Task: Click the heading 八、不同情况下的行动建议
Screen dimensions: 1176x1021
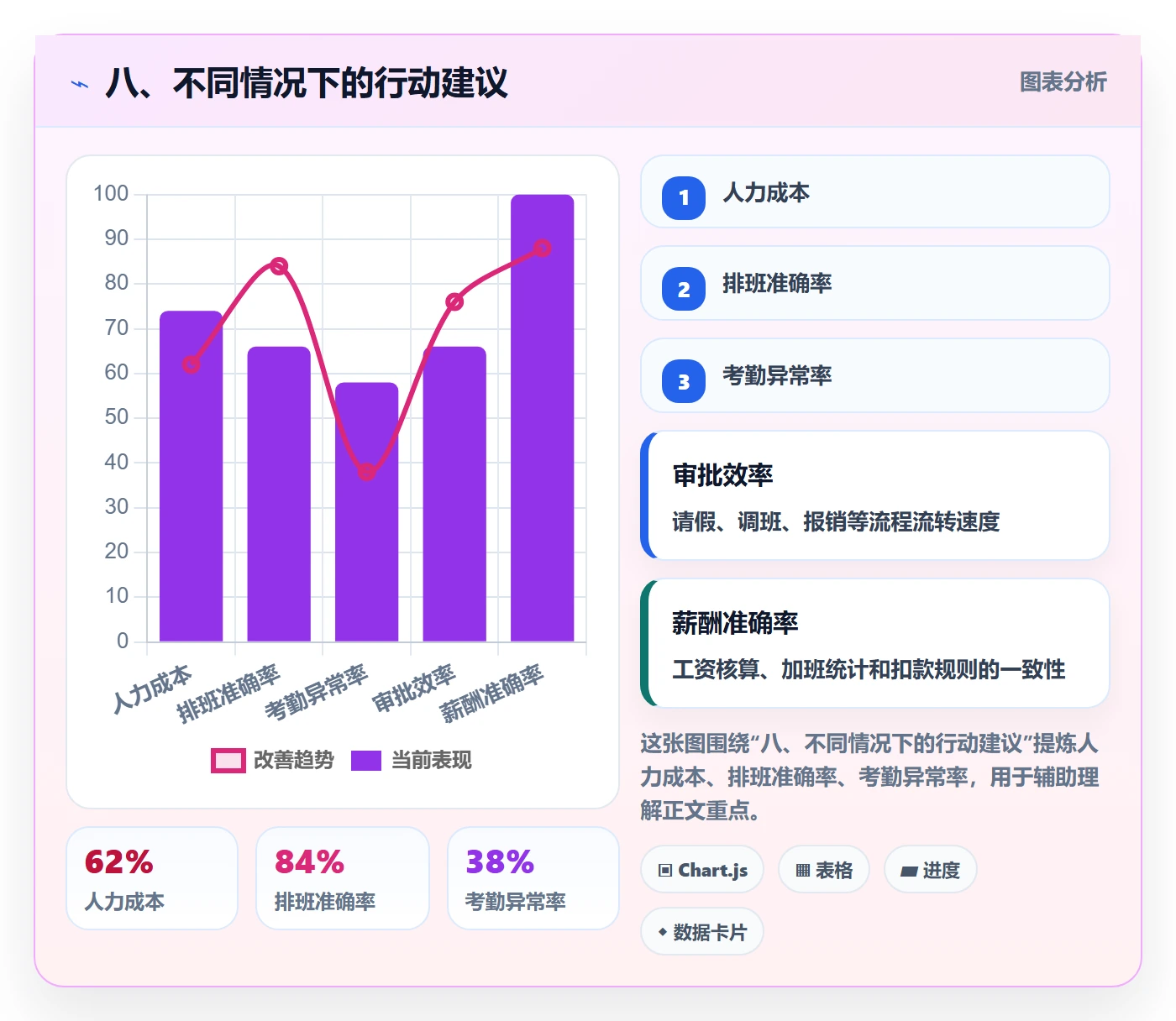Action: coord(307,83)
